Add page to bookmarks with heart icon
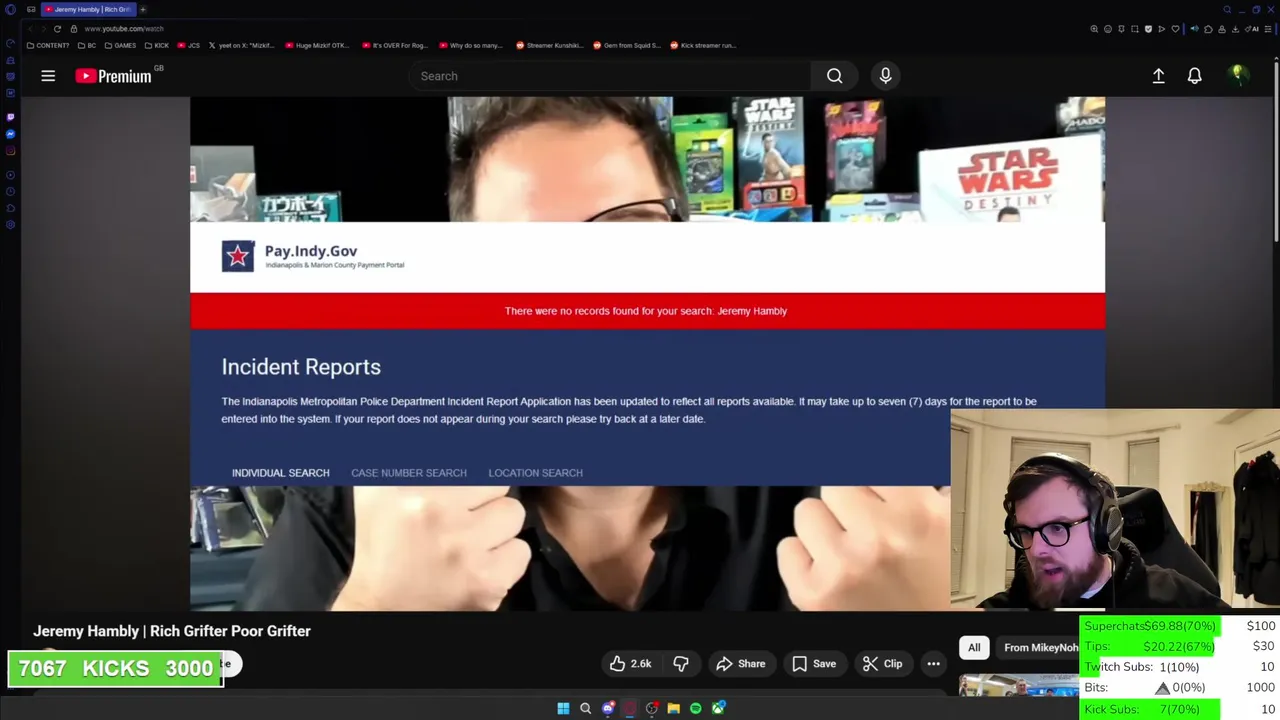This screenshot has width=1280, height=720. point(1175,29)
